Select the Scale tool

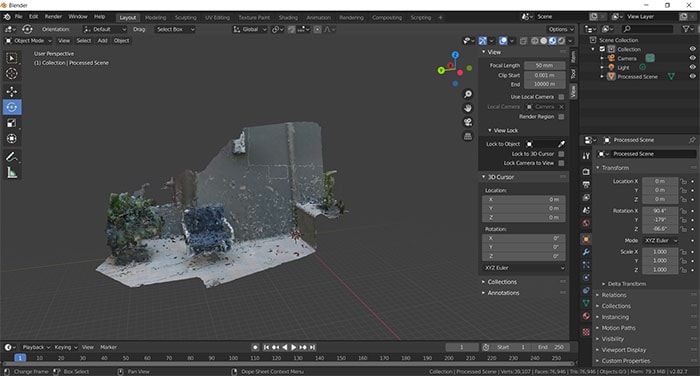coord(12,123)
